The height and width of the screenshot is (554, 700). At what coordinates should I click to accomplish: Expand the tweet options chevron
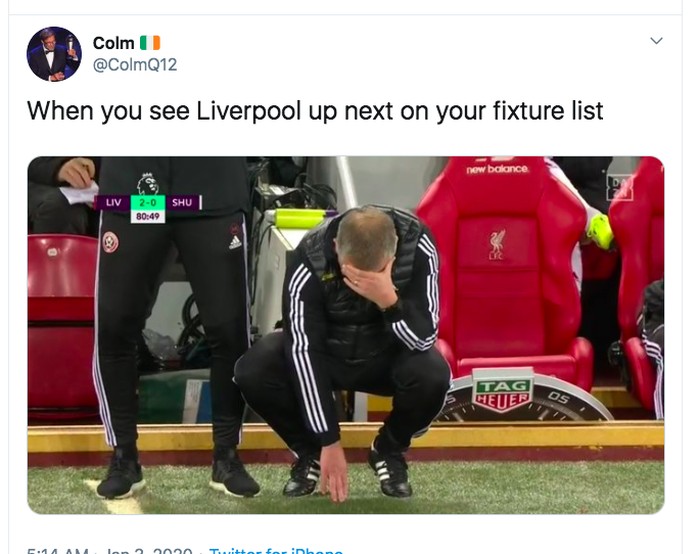pos(656,41)
